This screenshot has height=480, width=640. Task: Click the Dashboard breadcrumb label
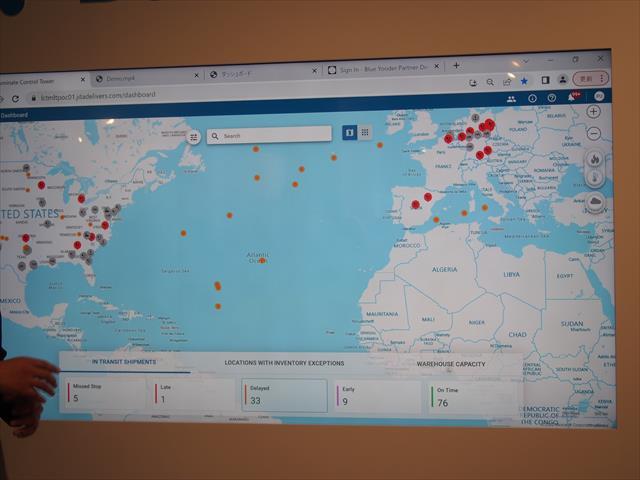point(14,115)
